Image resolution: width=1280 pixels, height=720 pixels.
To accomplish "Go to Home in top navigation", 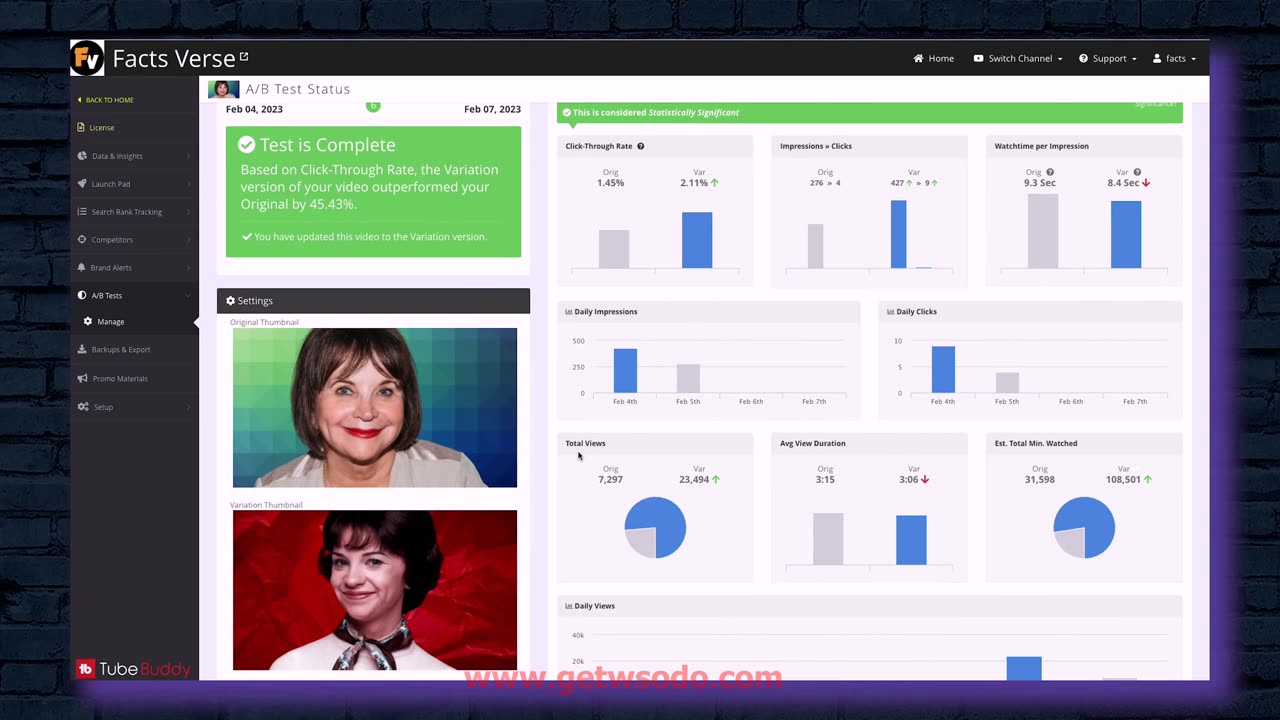I will tap(934, 58).
